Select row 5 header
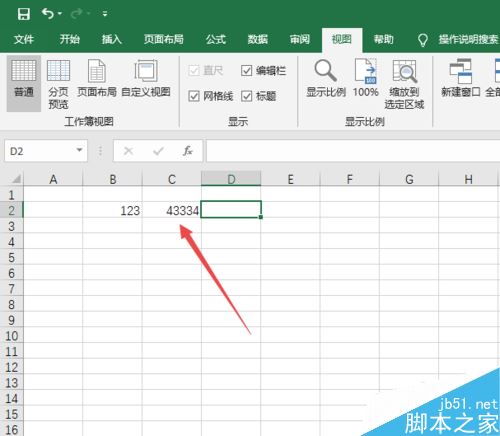 point(11,257)
